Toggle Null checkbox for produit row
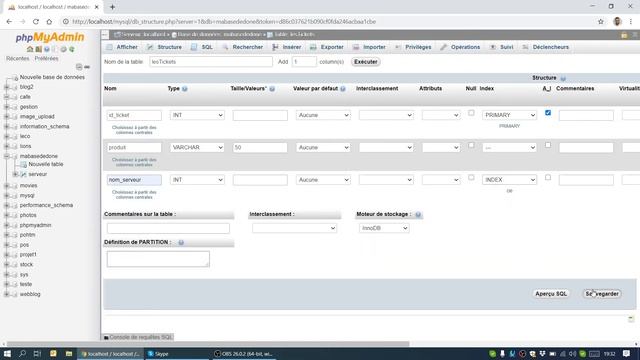Viewport: 640px width, 360px height. click(x=471, y=145)
